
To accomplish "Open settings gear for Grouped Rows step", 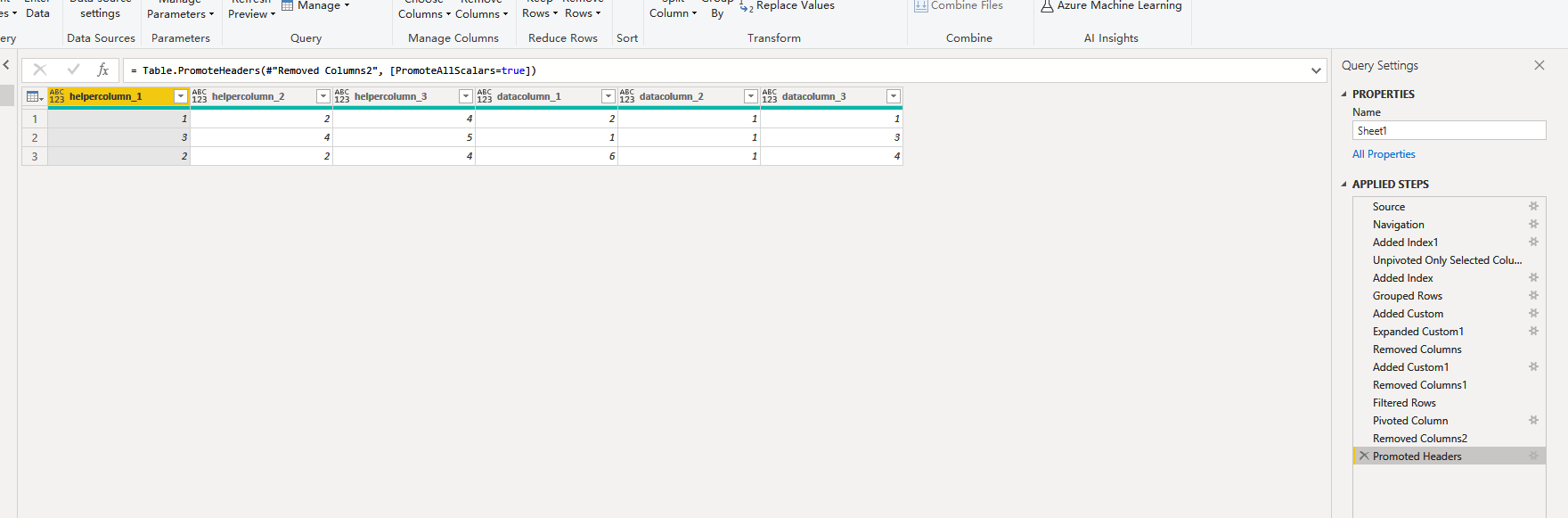I will (x=1534, y=295).
